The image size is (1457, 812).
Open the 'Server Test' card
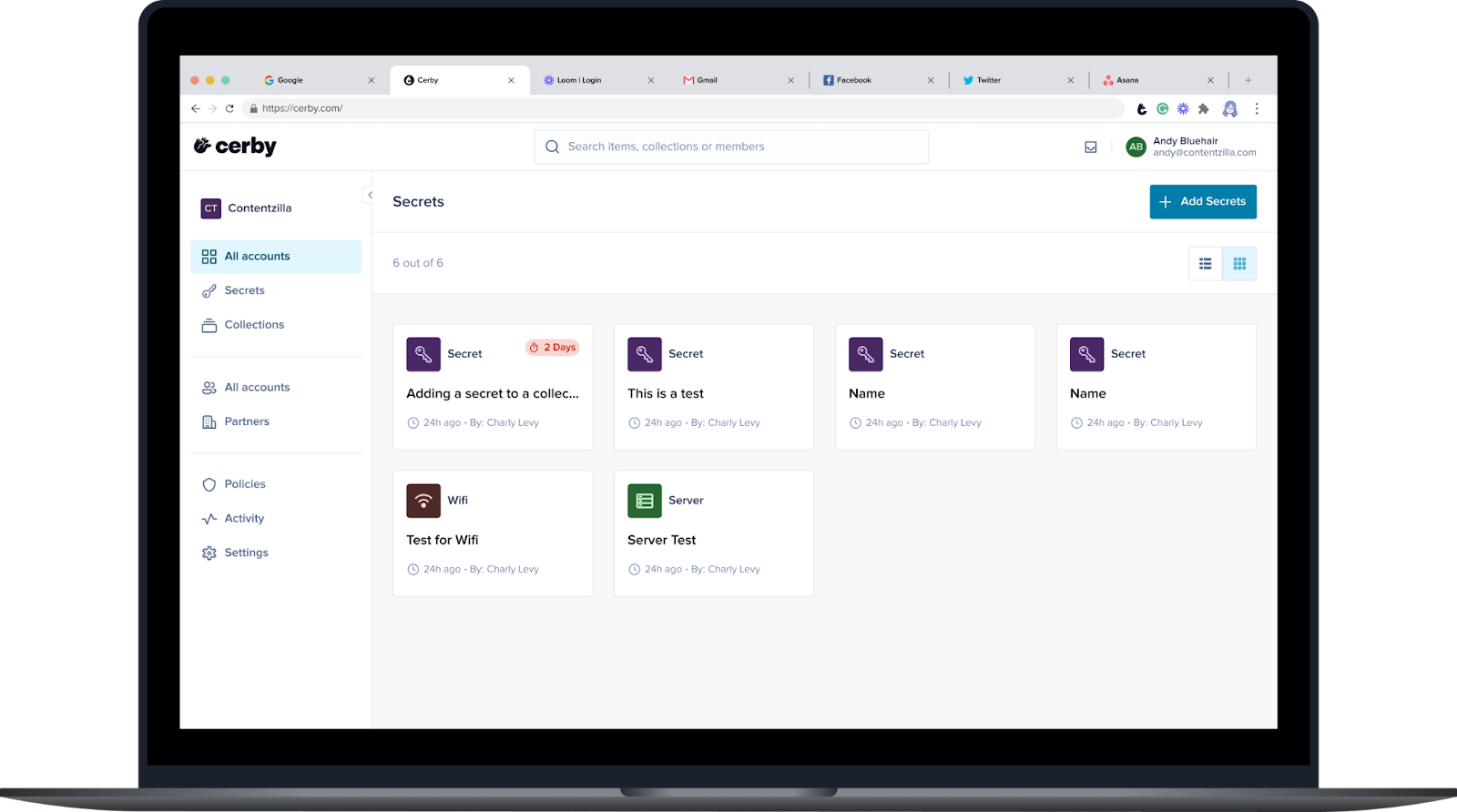(x=714, y=533)
